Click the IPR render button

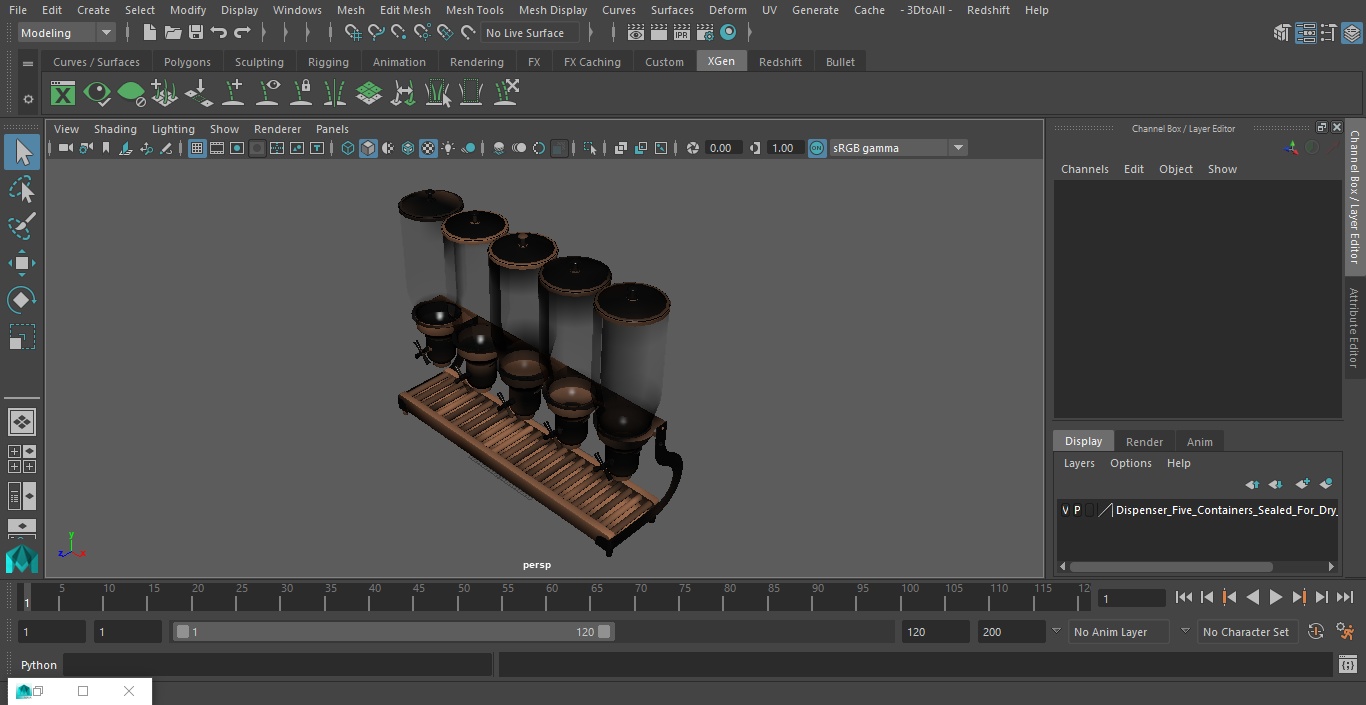[x=682, y=33]
